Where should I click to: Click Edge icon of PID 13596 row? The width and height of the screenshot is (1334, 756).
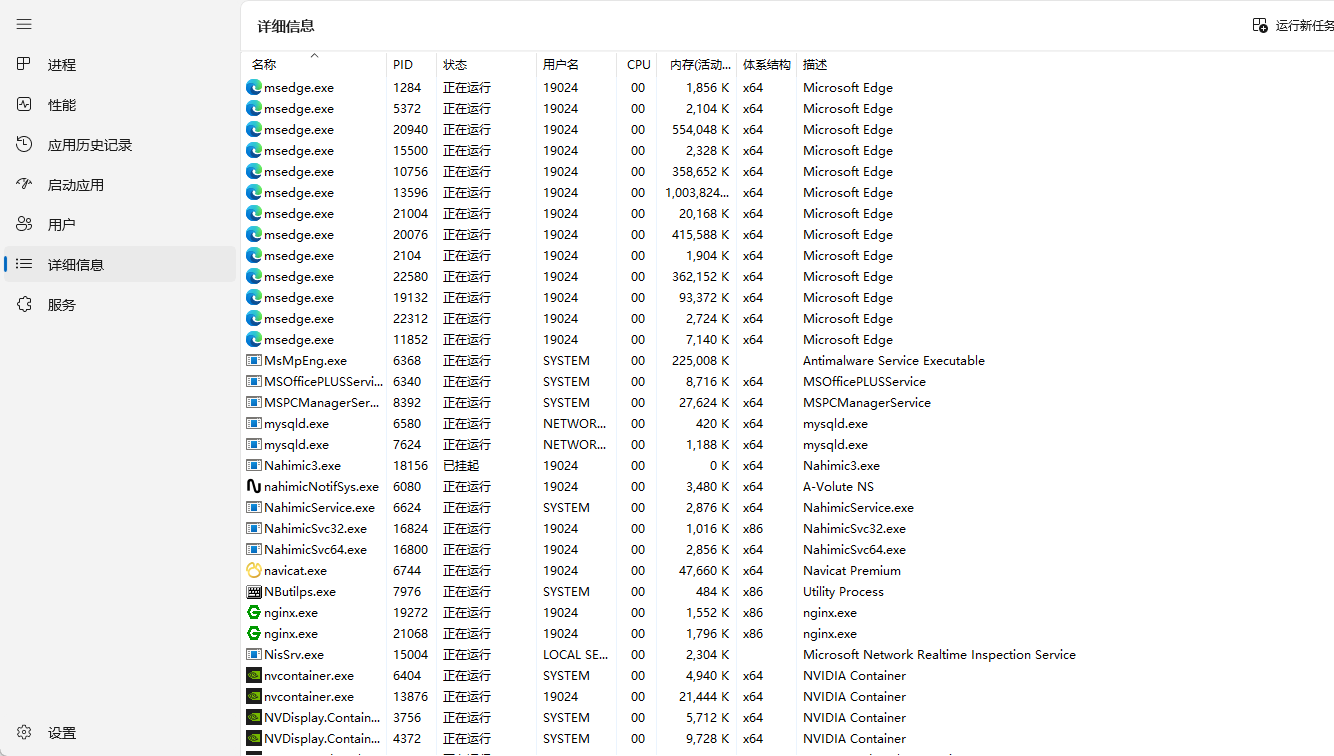click(254, 192)
